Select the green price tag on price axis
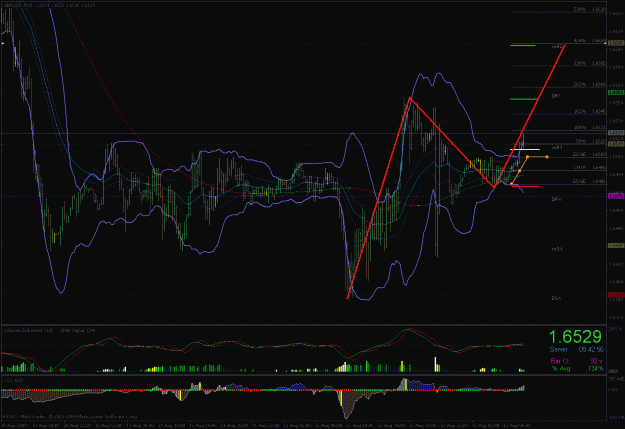 click(x=616, y=92)
